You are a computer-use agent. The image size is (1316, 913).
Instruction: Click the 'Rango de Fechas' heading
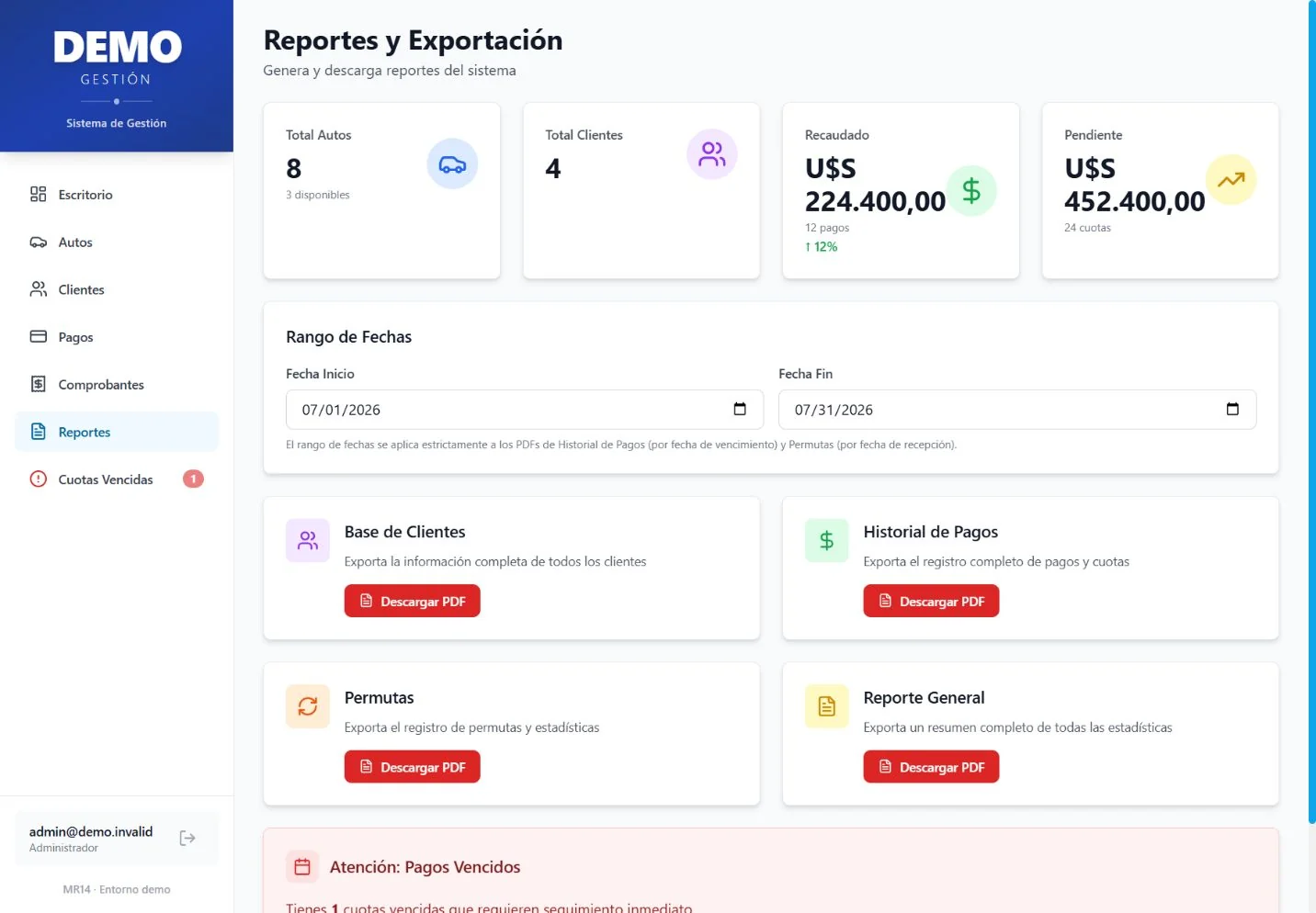348,337
